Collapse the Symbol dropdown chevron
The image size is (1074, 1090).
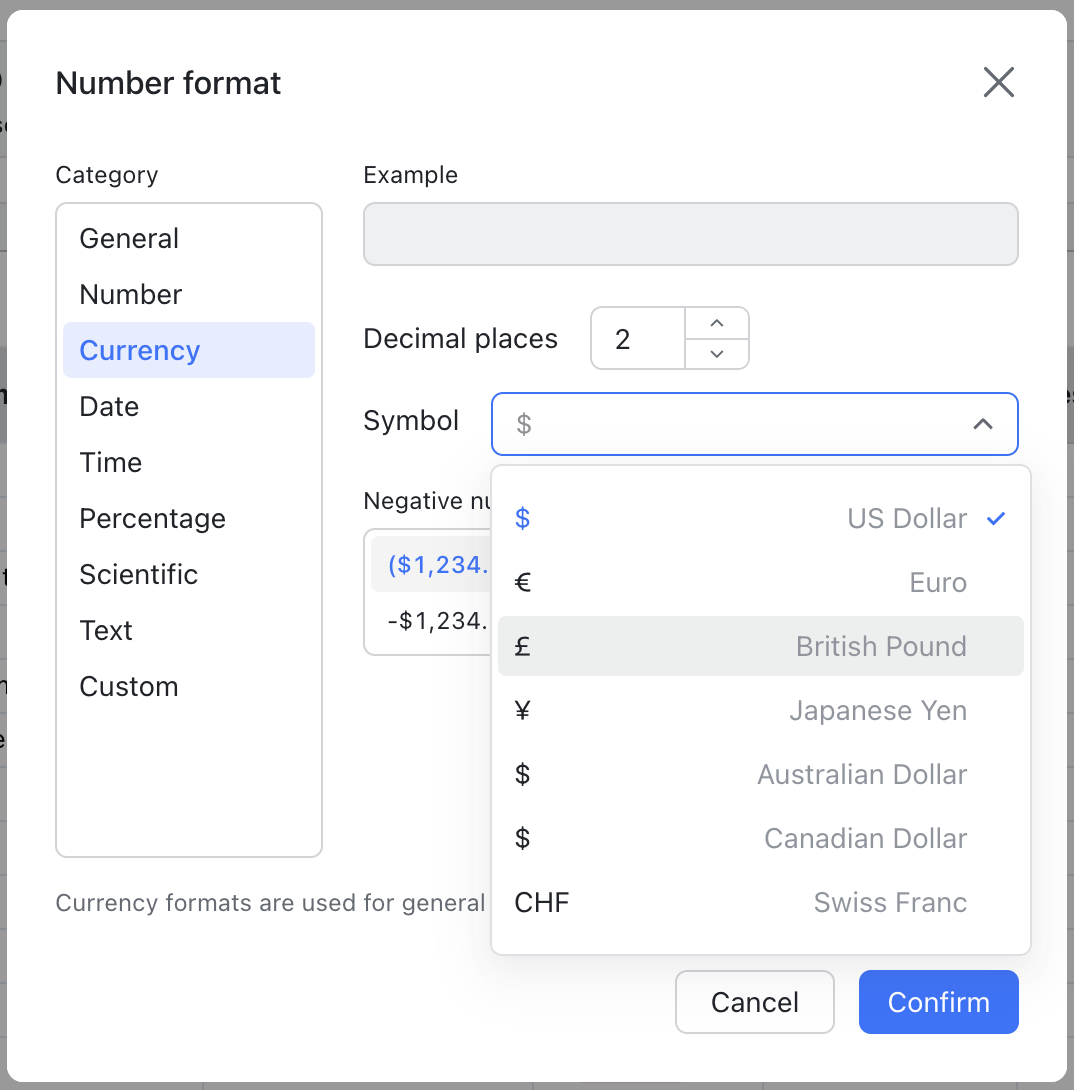(982, 424)
